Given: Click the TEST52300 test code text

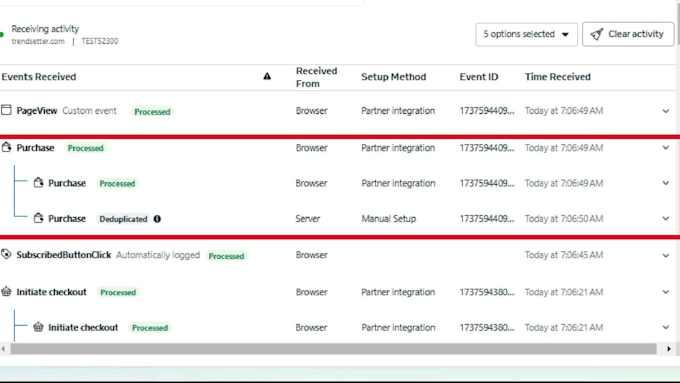Looking at the screenshot, I should point(100,41).
